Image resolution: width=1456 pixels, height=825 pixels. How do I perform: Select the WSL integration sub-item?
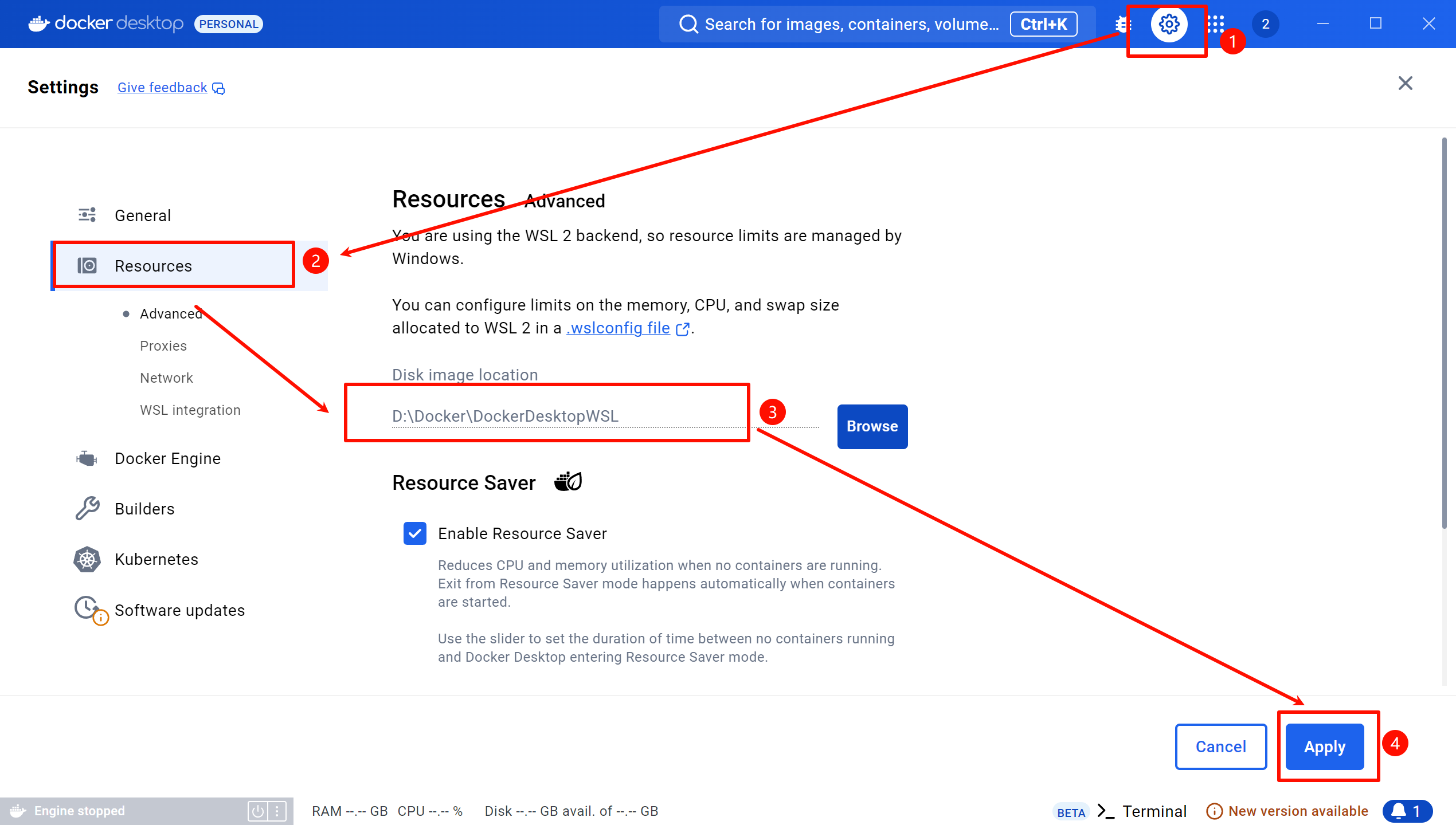190,410
